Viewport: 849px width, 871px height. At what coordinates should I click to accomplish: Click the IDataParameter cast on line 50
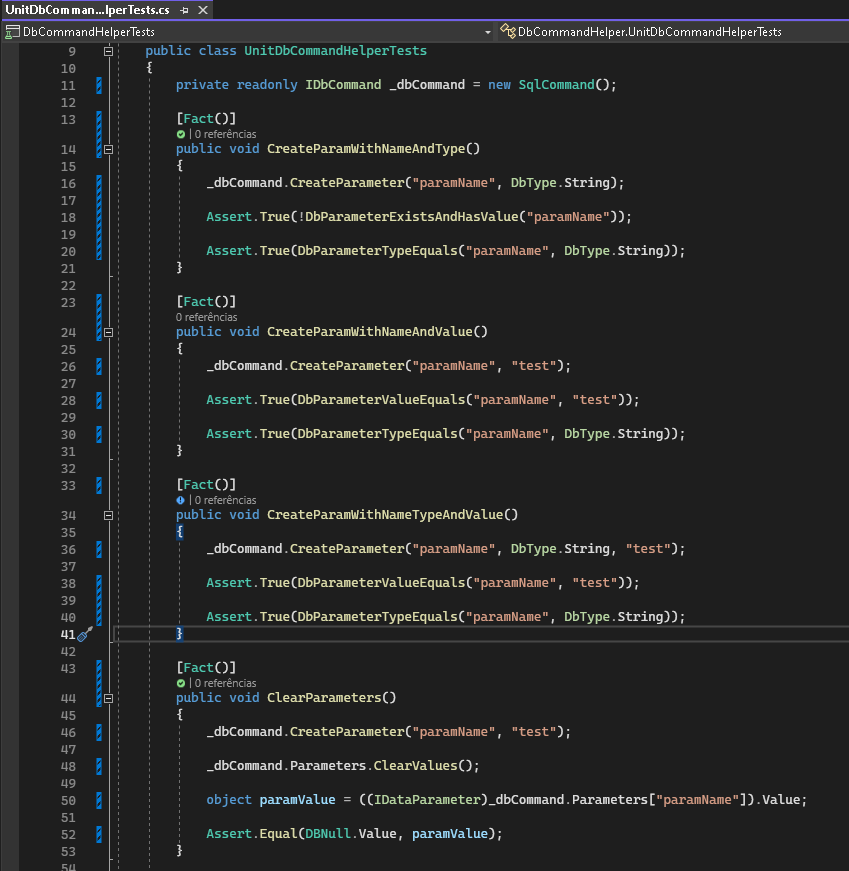pos(427,800)
